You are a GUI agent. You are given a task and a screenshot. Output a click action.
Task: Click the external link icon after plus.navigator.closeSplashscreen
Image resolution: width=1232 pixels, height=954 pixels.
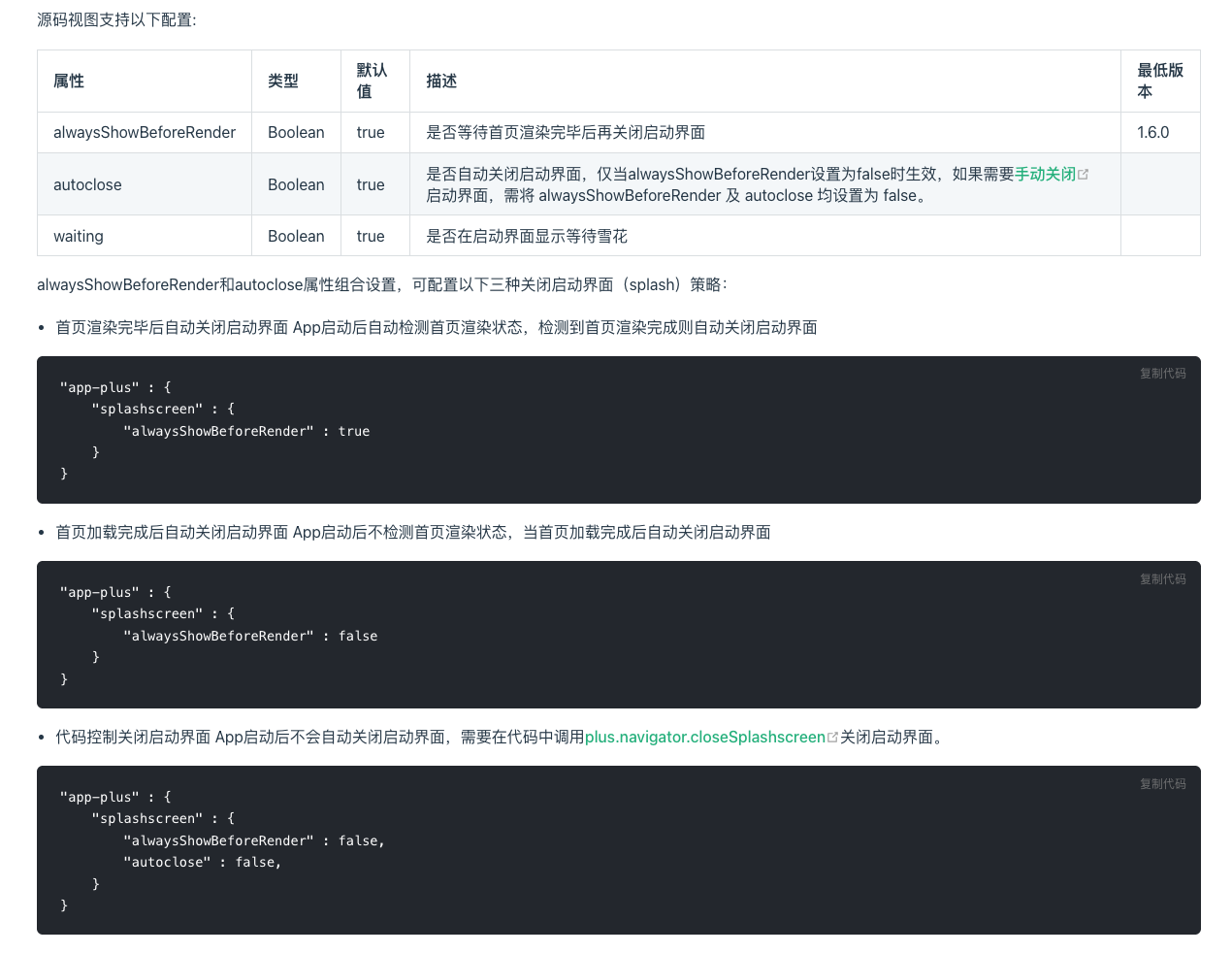pos(832,738)
